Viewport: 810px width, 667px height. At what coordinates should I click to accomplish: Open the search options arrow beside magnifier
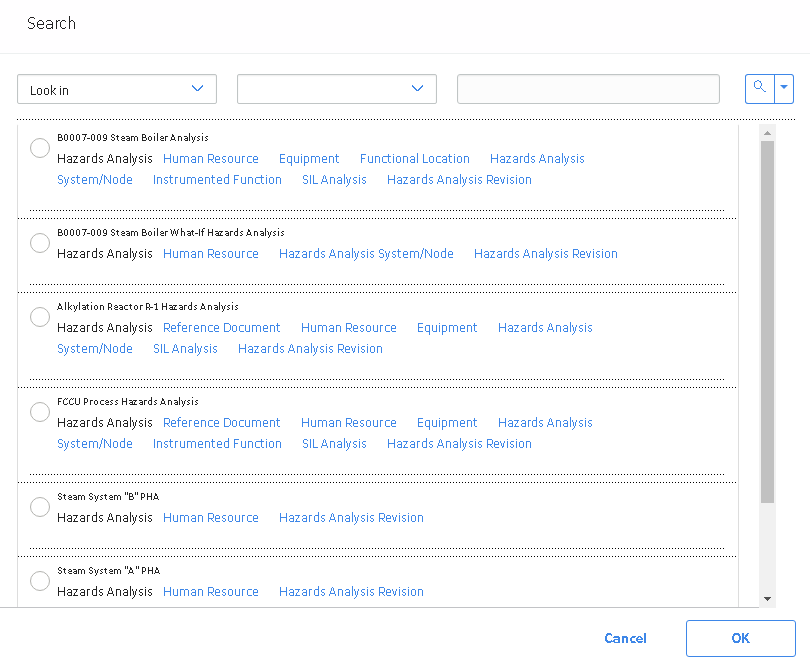click(784, 89)
